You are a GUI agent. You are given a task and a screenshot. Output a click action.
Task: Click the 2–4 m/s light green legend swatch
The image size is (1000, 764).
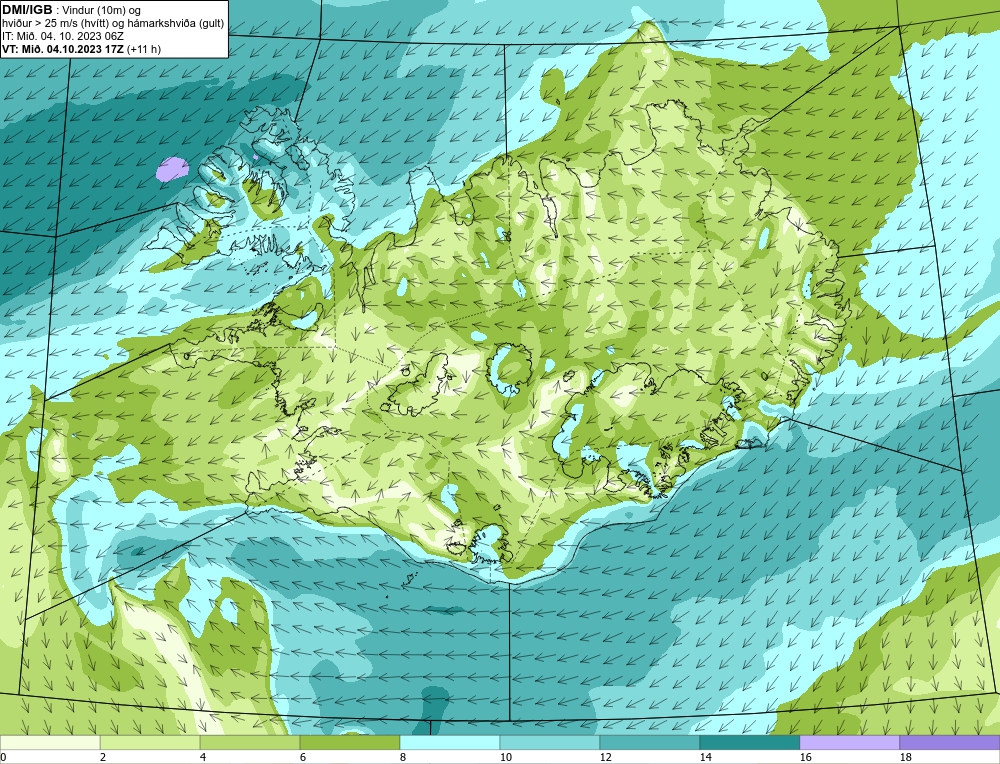tap(150, 742)
